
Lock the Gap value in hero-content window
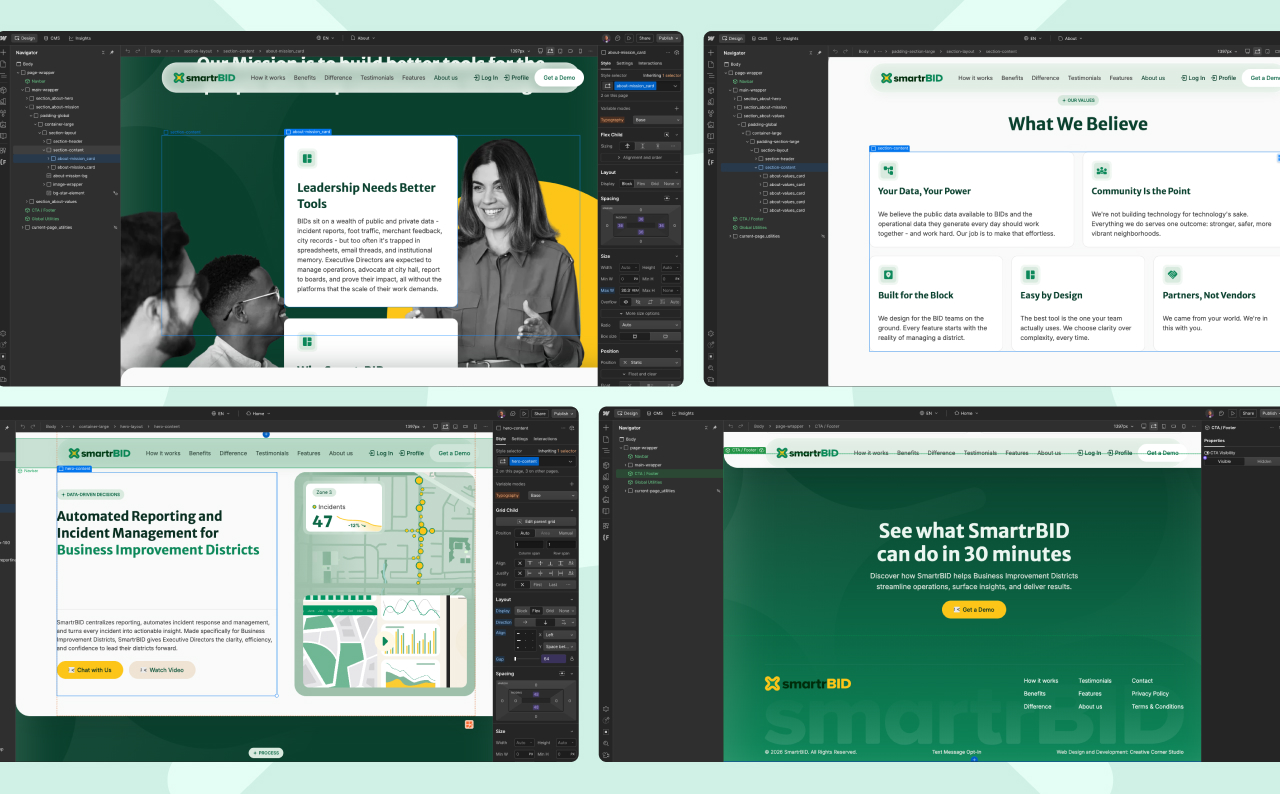(x=572, y=659)
